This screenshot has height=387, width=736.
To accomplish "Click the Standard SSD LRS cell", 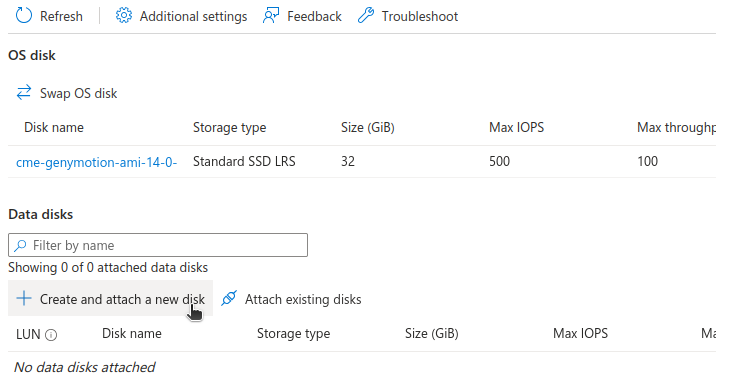I will pos(244,162).
